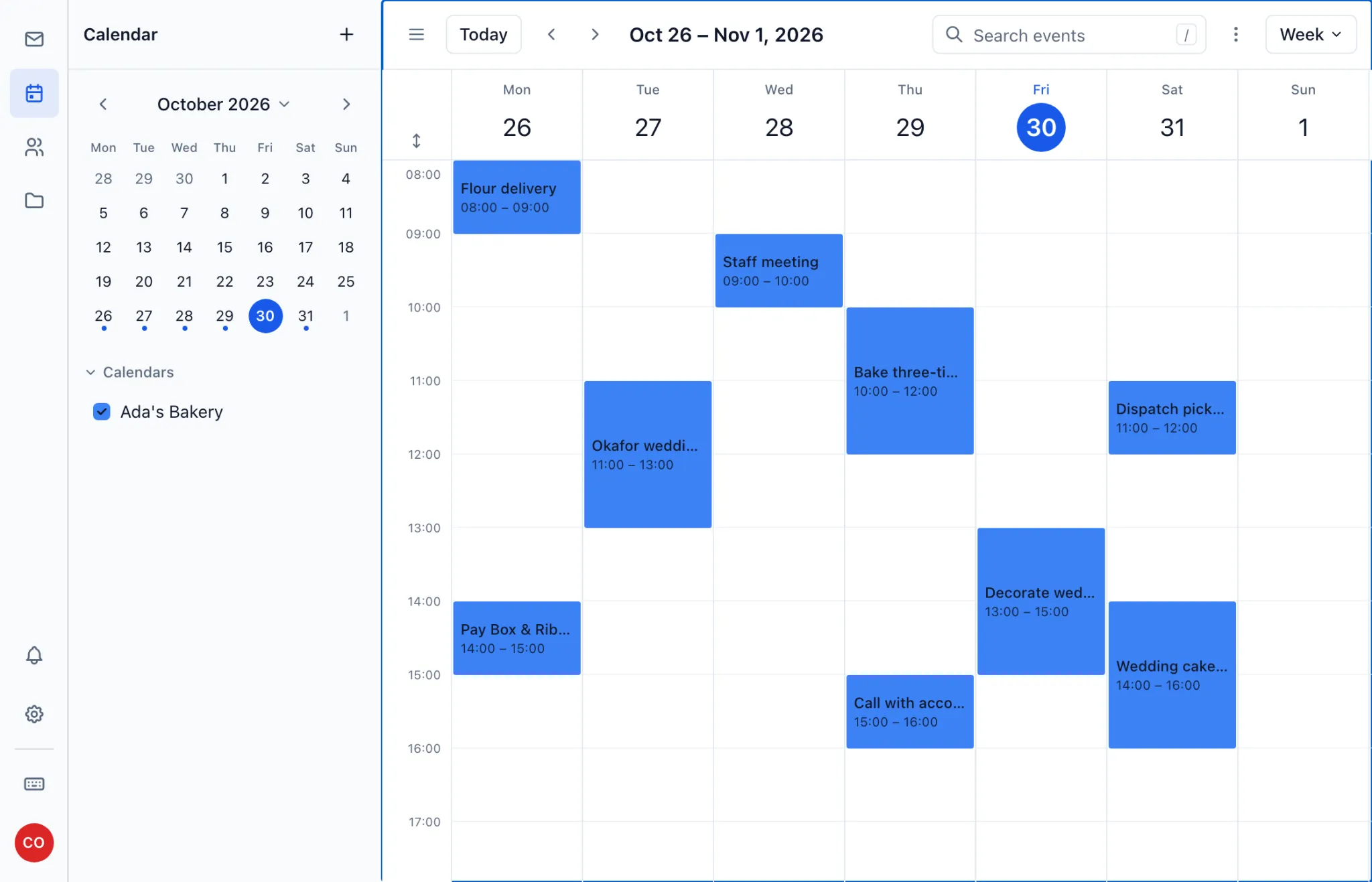Select October 19 in mini calendar
This screenshot has width=1372, height=882.
(103, 281)
